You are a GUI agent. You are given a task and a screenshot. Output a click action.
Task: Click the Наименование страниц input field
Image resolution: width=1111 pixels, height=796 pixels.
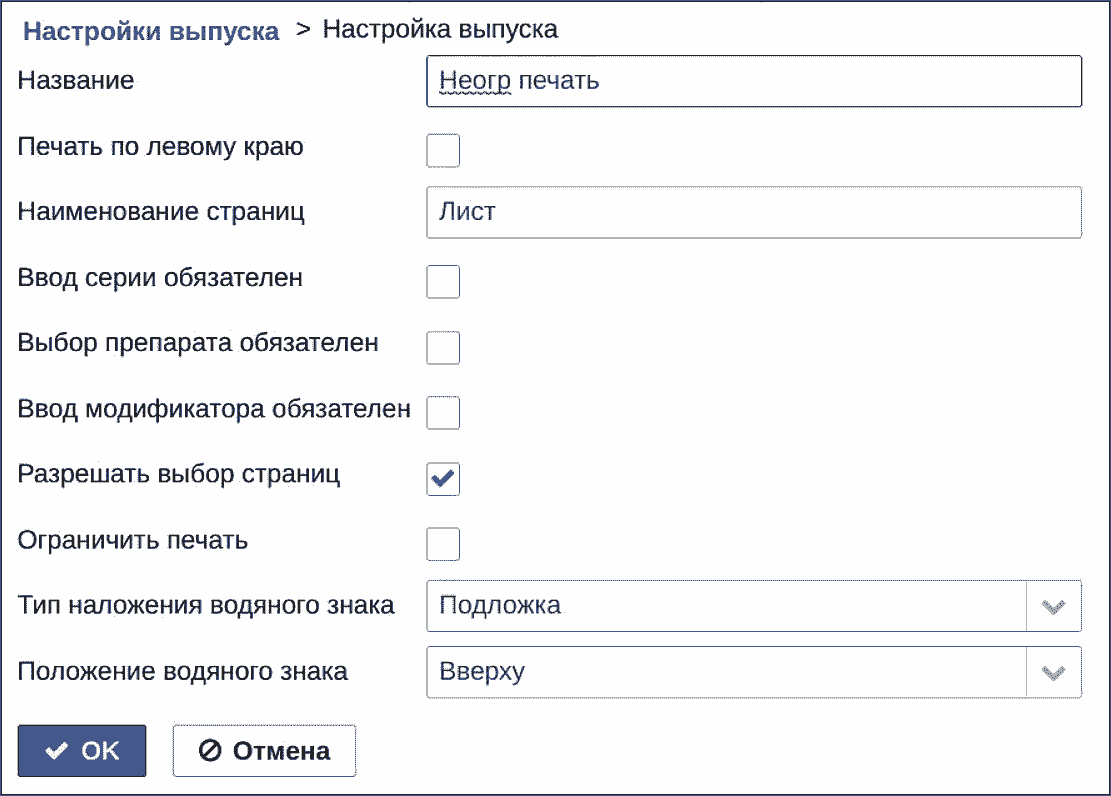[754, 212]
